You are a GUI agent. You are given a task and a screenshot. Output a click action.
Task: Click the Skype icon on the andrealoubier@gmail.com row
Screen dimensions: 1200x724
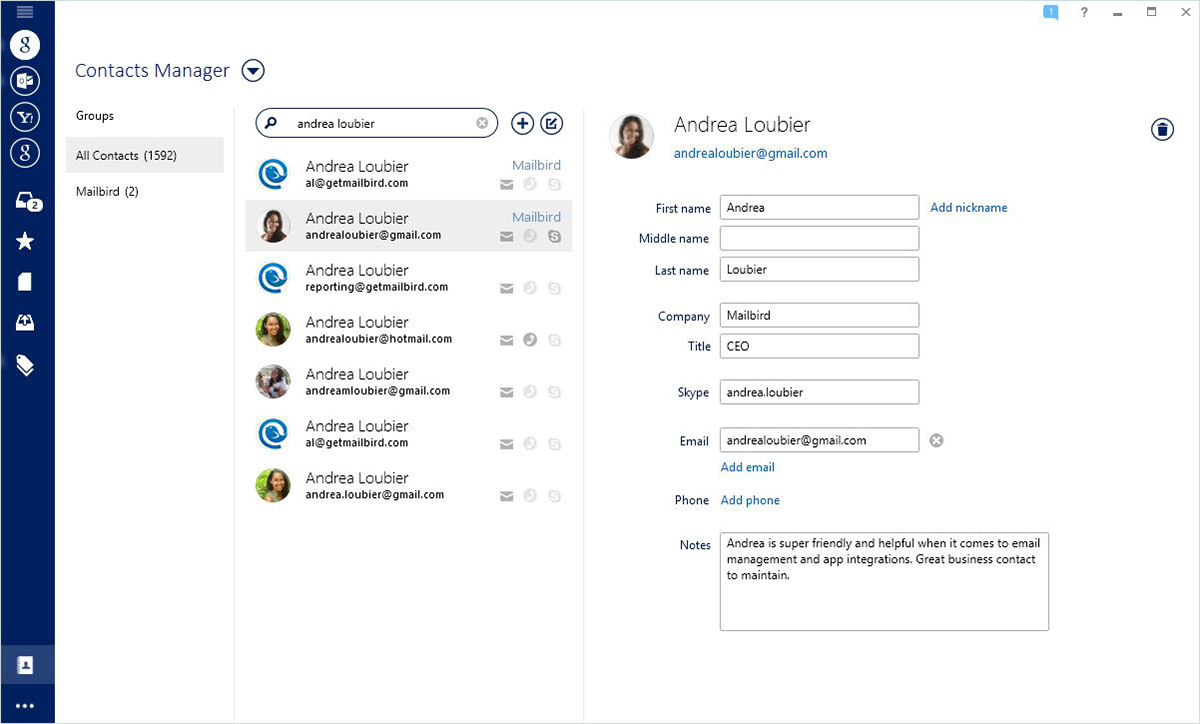point(554,236)
